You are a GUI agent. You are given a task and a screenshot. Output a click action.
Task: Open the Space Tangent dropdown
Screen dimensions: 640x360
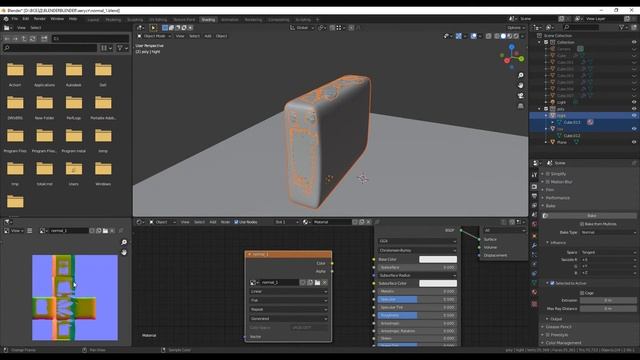click(608, 252)
